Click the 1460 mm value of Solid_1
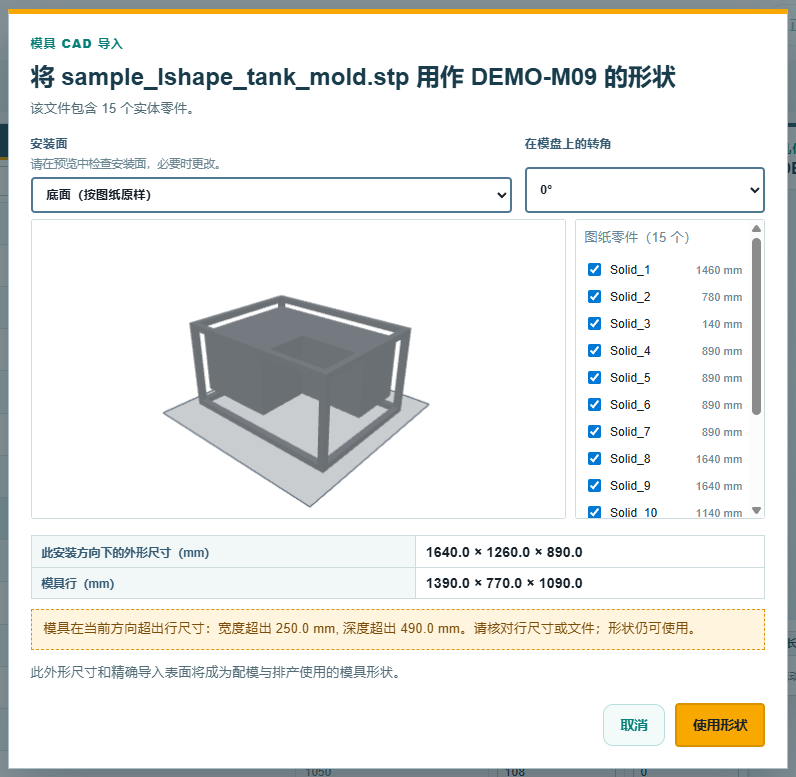The height and width of the screenshot is (777, 796). [719, 270]
